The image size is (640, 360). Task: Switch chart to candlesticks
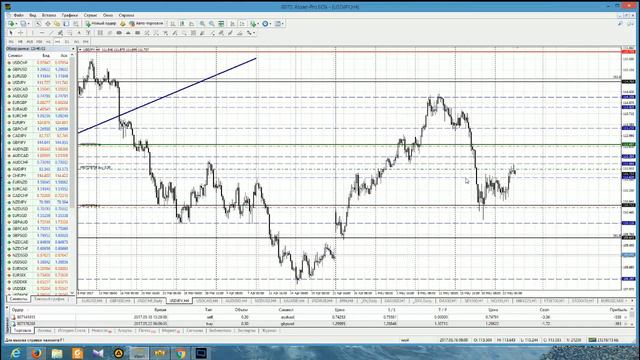(182, 24)
